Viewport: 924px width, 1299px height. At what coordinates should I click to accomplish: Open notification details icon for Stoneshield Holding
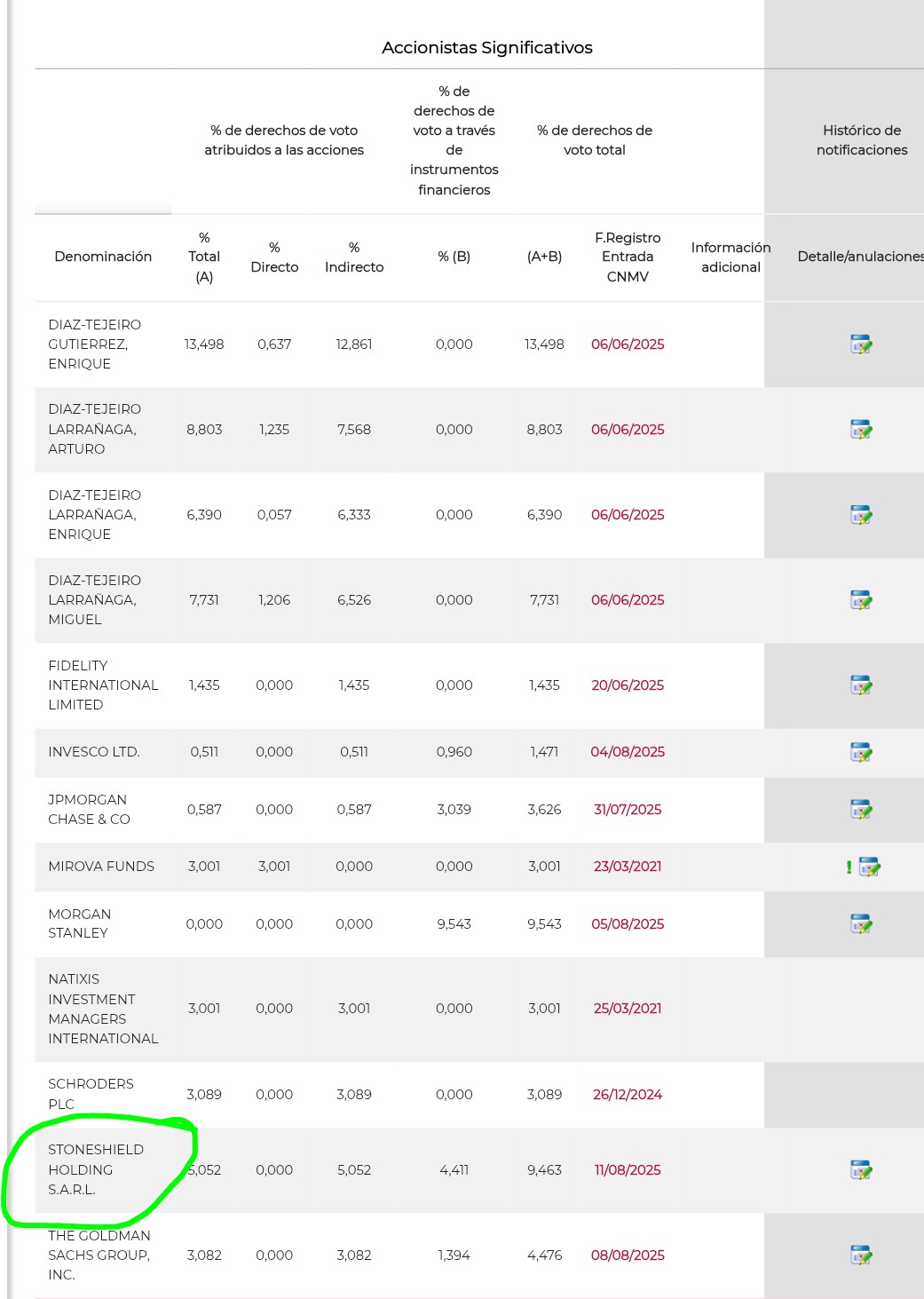pos(861,1170)
